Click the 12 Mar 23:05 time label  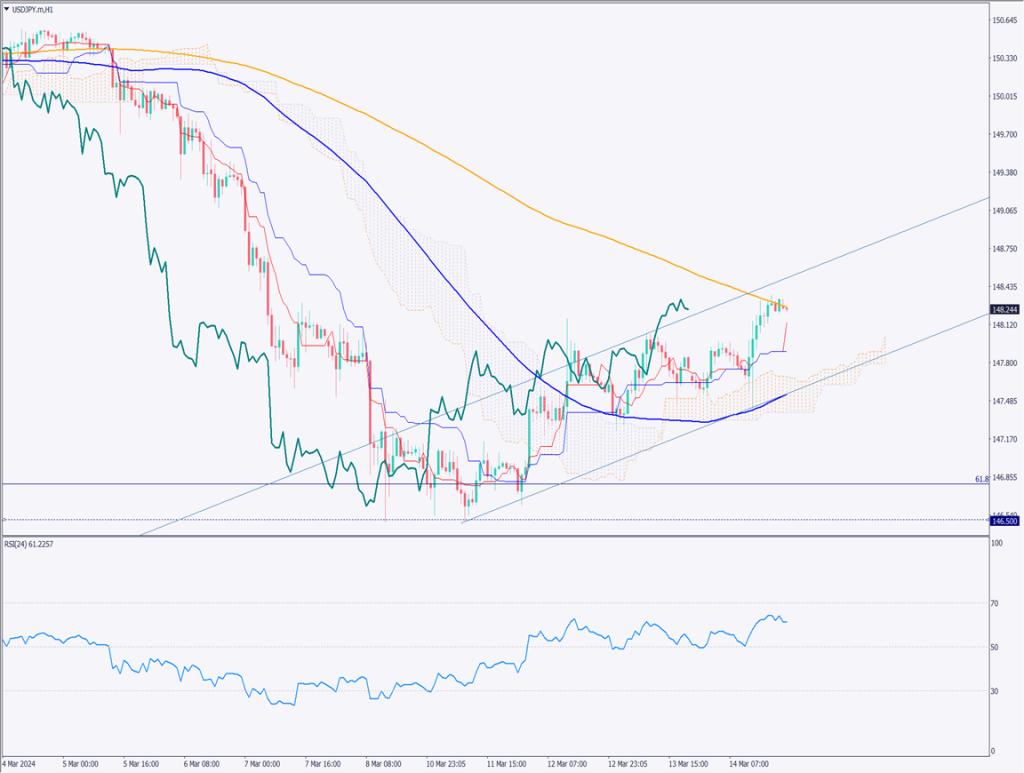point(627,763)
